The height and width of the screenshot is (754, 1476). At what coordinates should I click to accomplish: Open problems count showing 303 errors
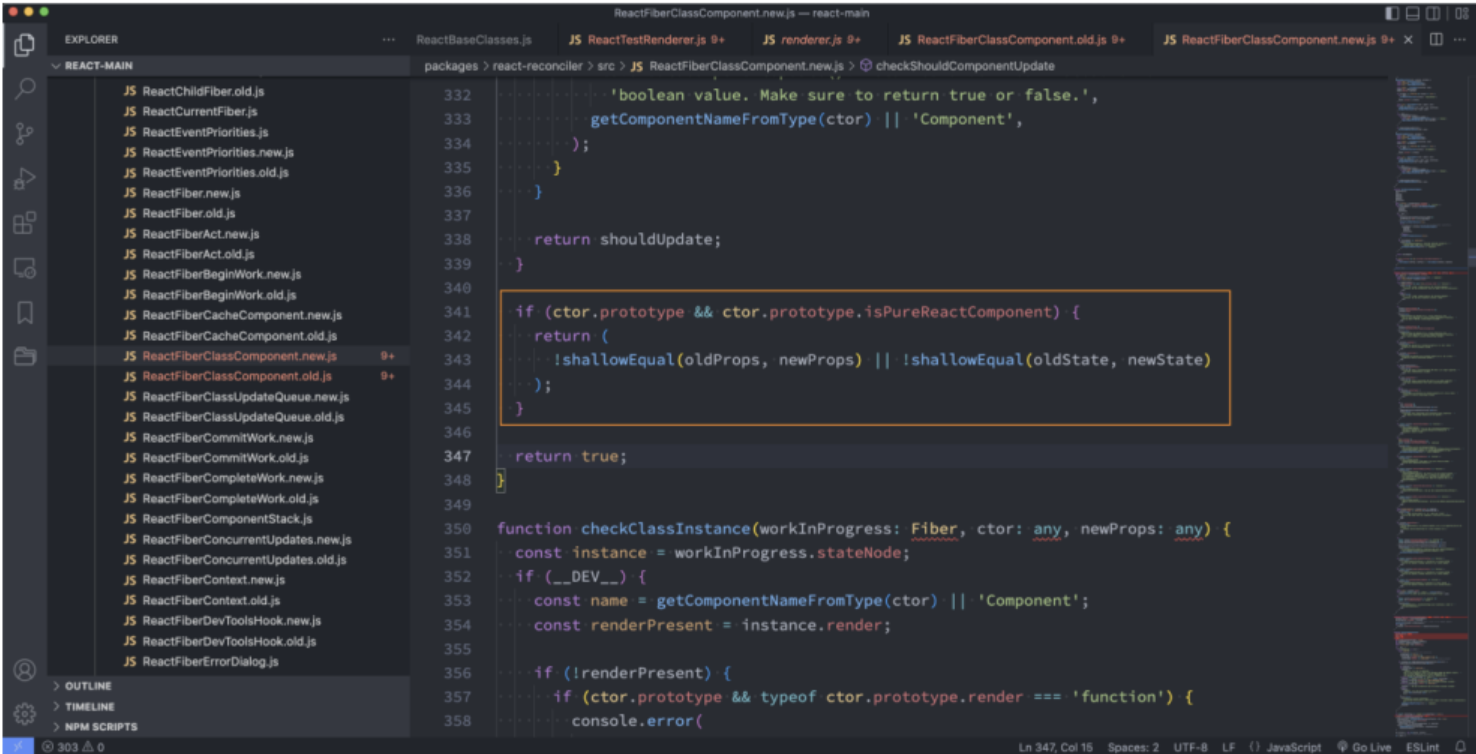74,746
